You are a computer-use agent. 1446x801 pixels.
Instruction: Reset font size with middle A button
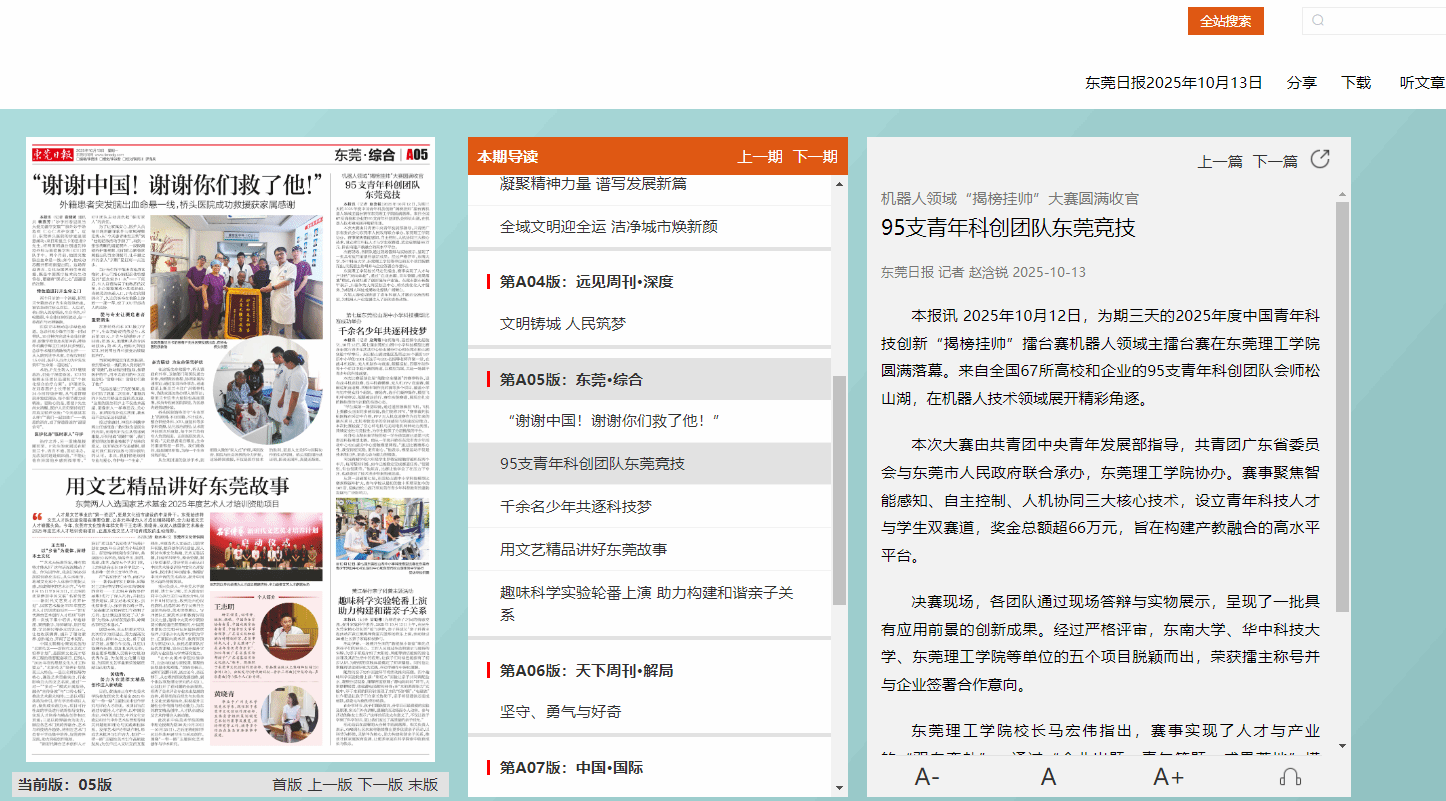(x=1048, y=777)
